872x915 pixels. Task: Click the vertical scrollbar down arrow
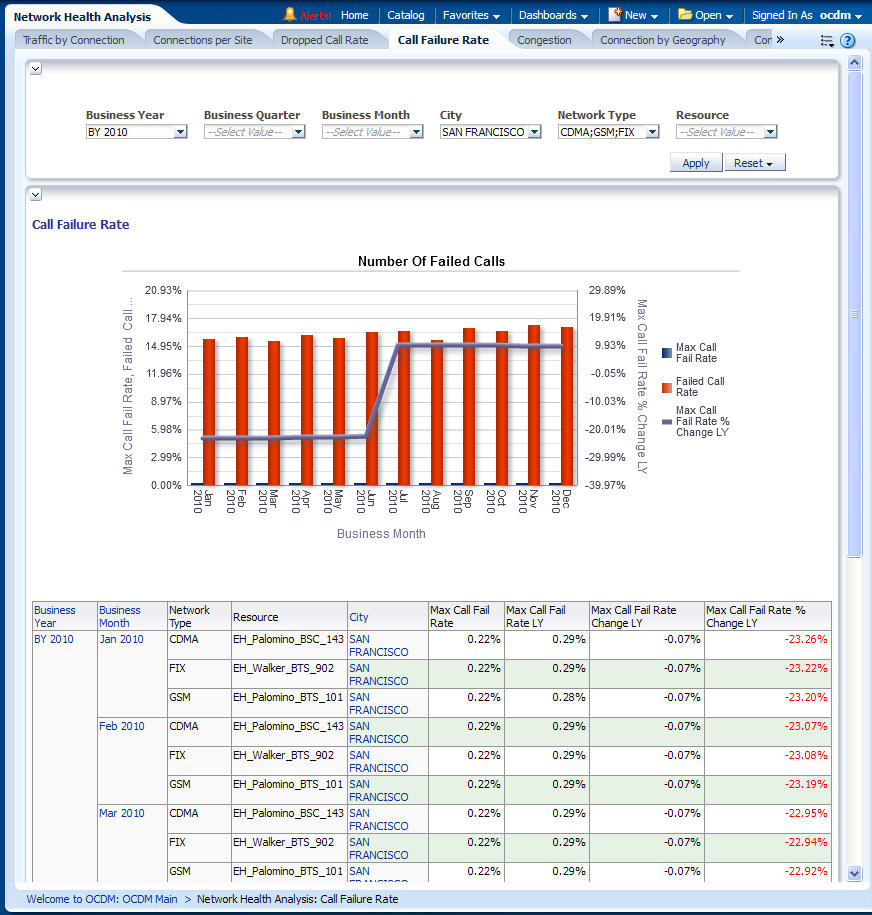click(x=854, y=873)
